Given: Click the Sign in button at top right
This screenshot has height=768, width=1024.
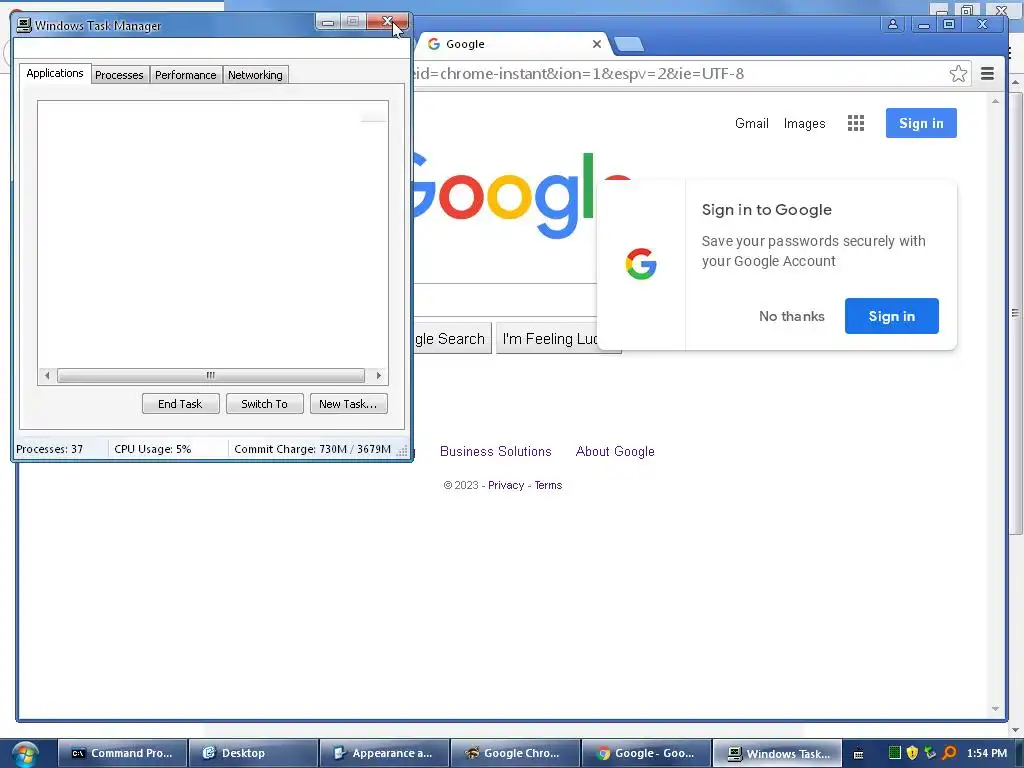Looking at the screenshot, I should [921, 123].
